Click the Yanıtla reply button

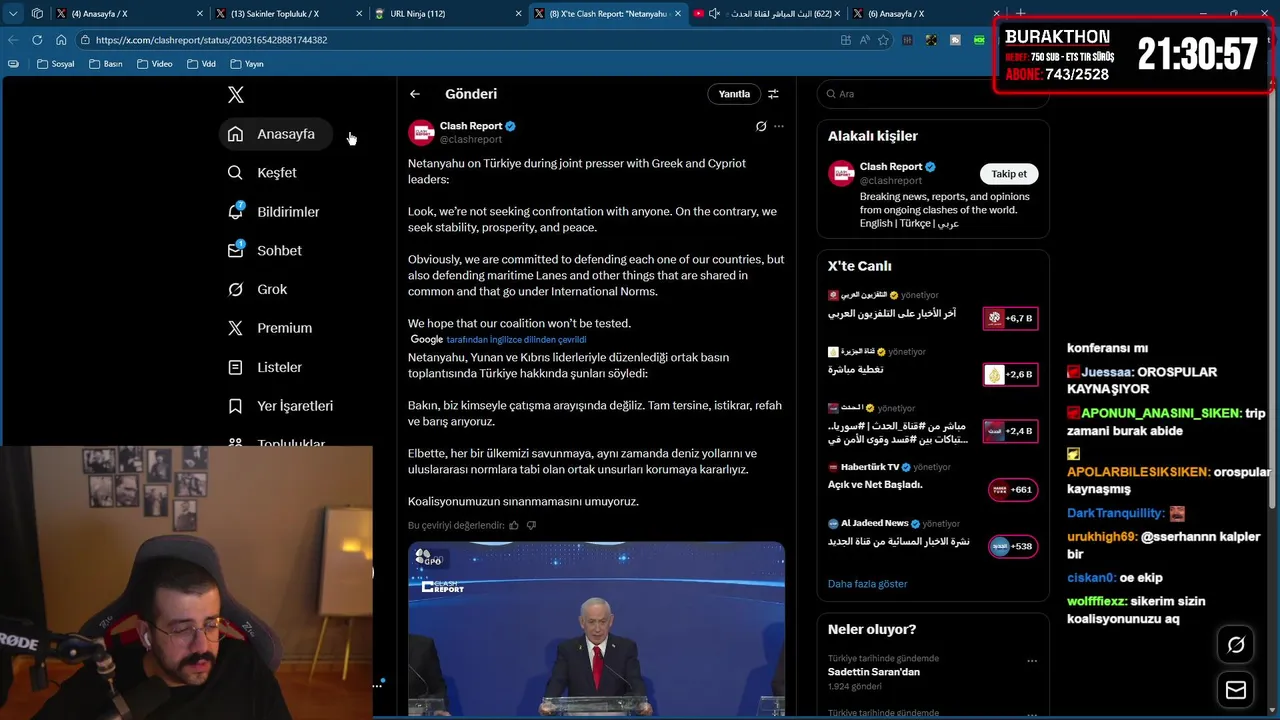[734, 94]
